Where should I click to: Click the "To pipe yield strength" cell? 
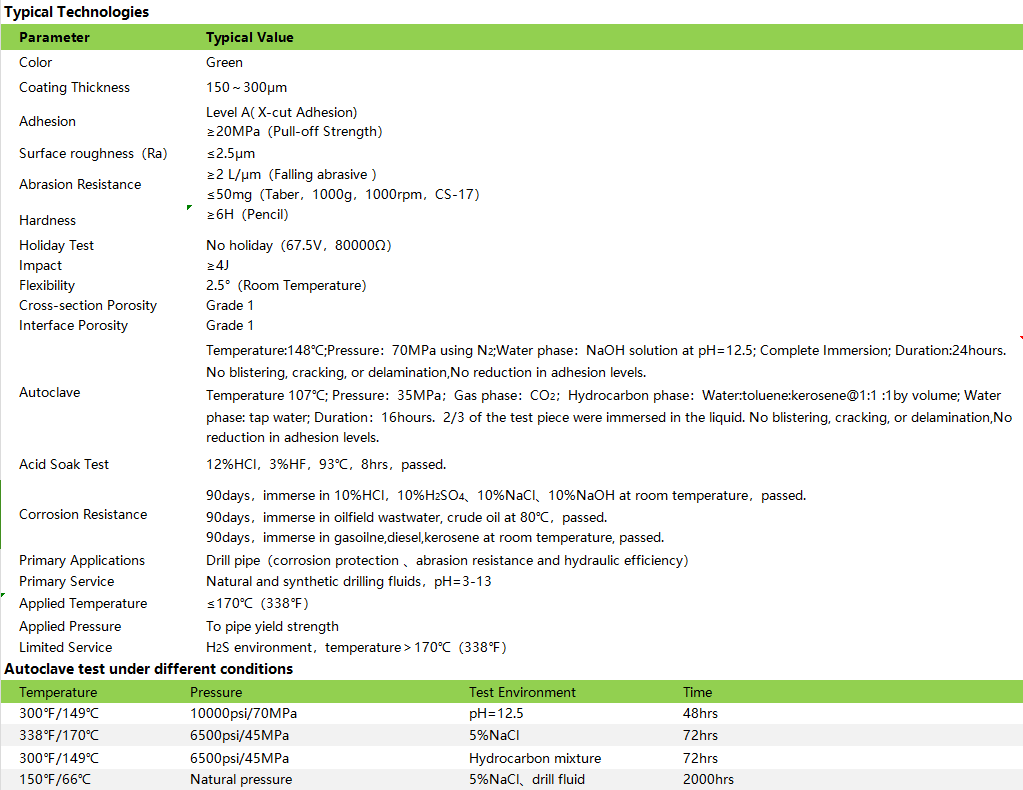272,626
